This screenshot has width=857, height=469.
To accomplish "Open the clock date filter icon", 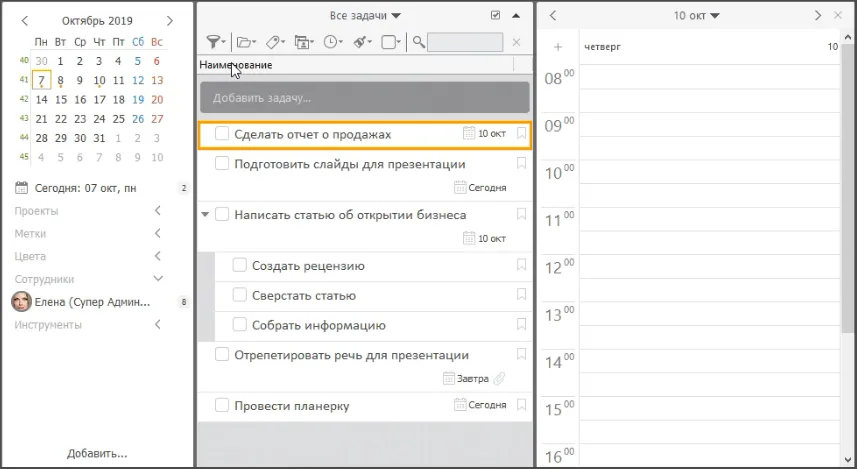I will 331,42.
